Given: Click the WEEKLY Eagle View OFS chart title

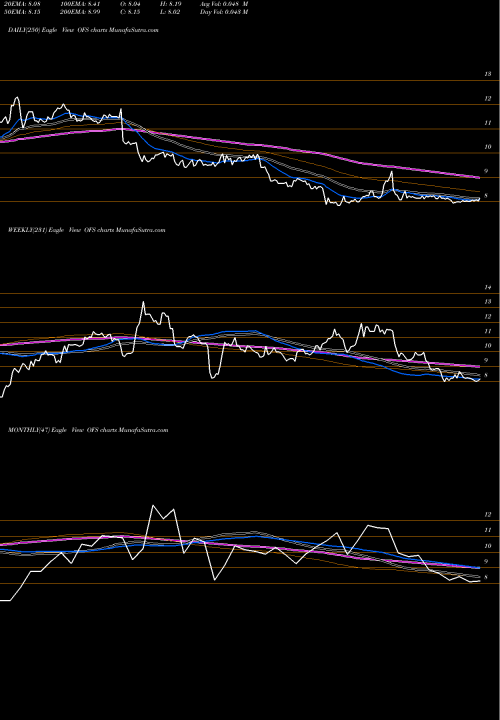Looking at the screenshot, I should click(x=86, y=230).
